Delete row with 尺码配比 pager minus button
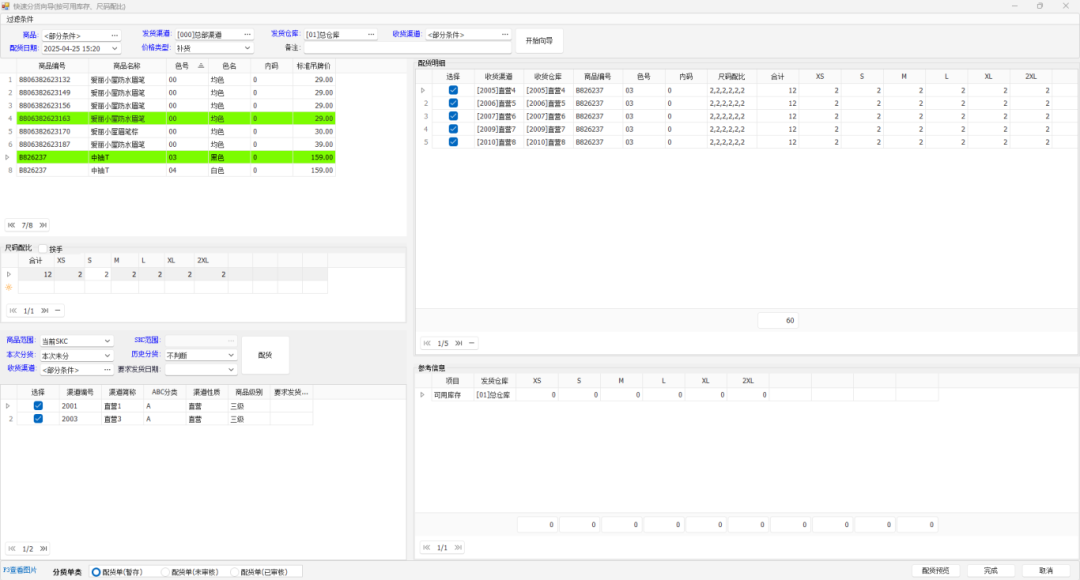The image size is (1080, 580). coord(58,311)
